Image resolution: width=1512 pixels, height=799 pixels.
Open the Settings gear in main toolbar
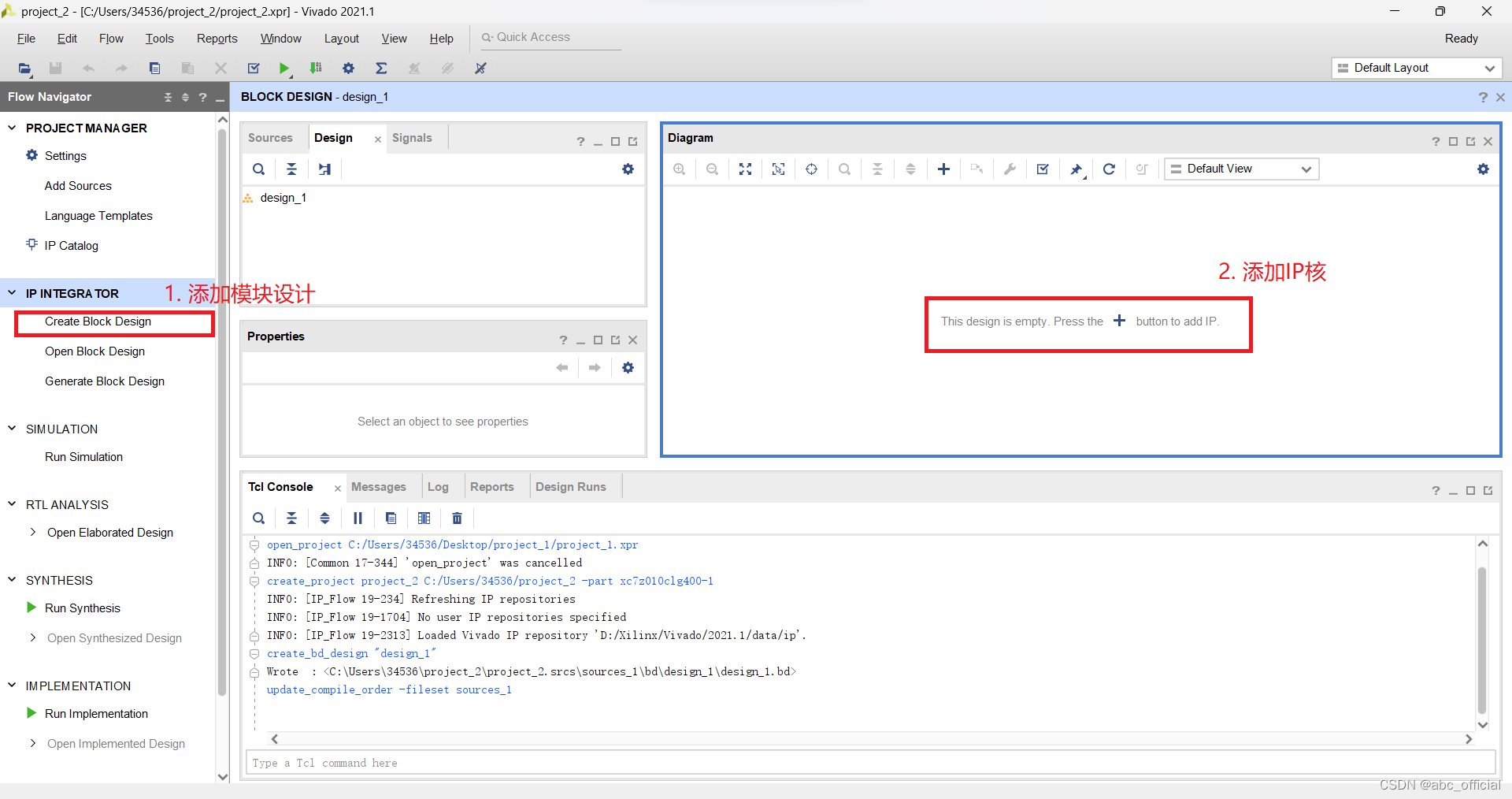(x=348, y=69)
